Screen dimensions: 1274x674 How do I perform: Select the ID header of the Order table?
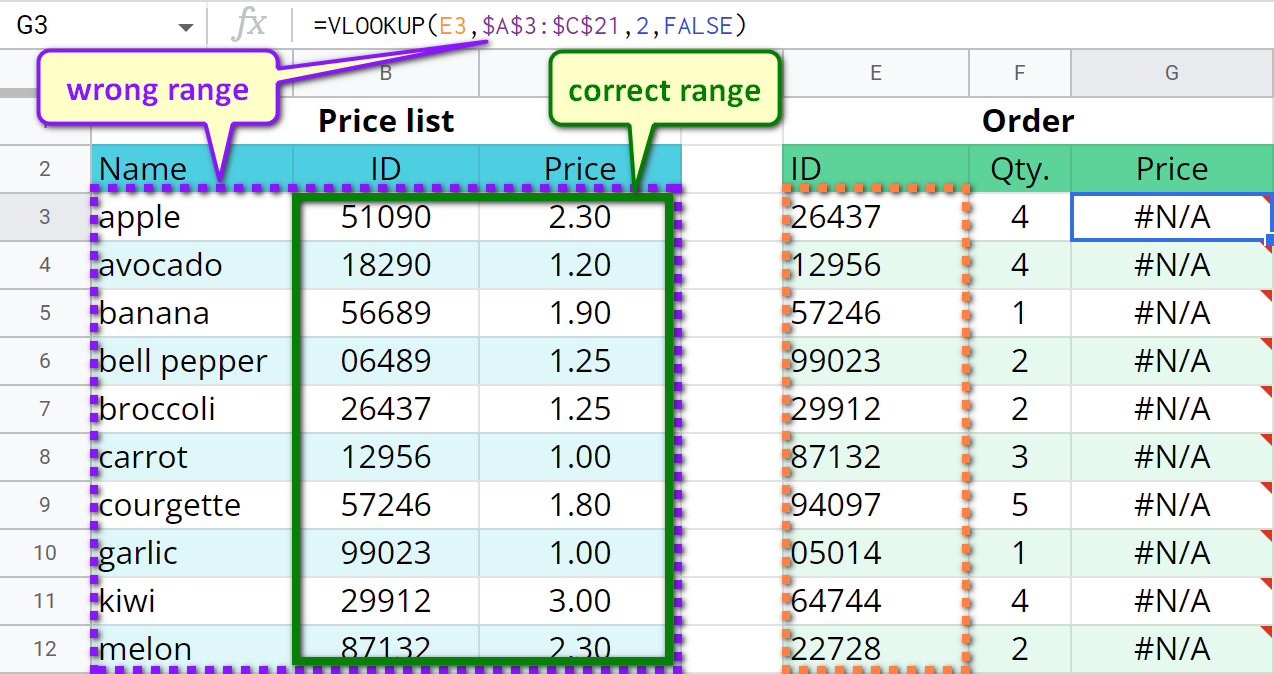tap(876, 169)
